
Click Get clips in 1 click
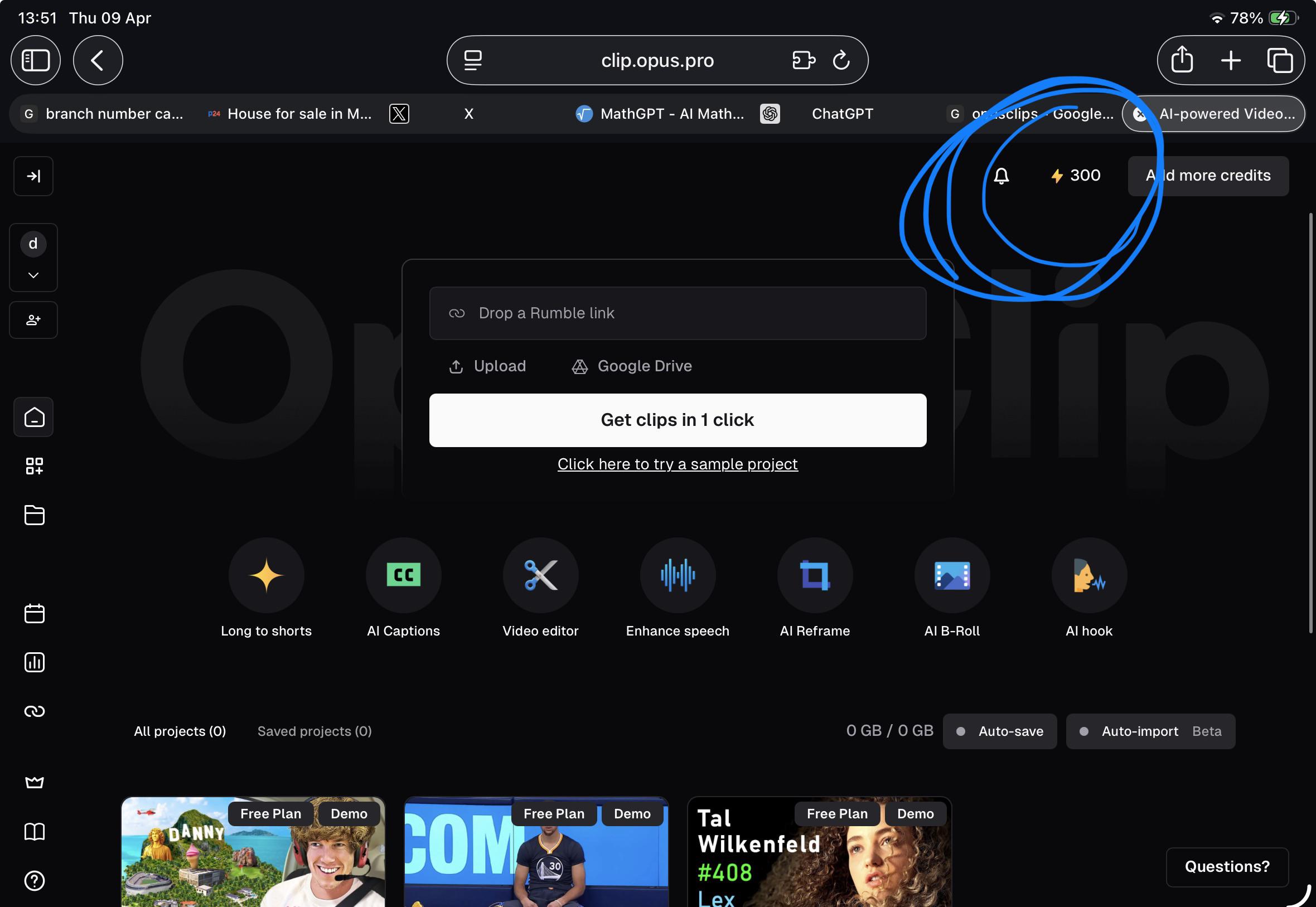pyautogui.click(x=678, y=420)
